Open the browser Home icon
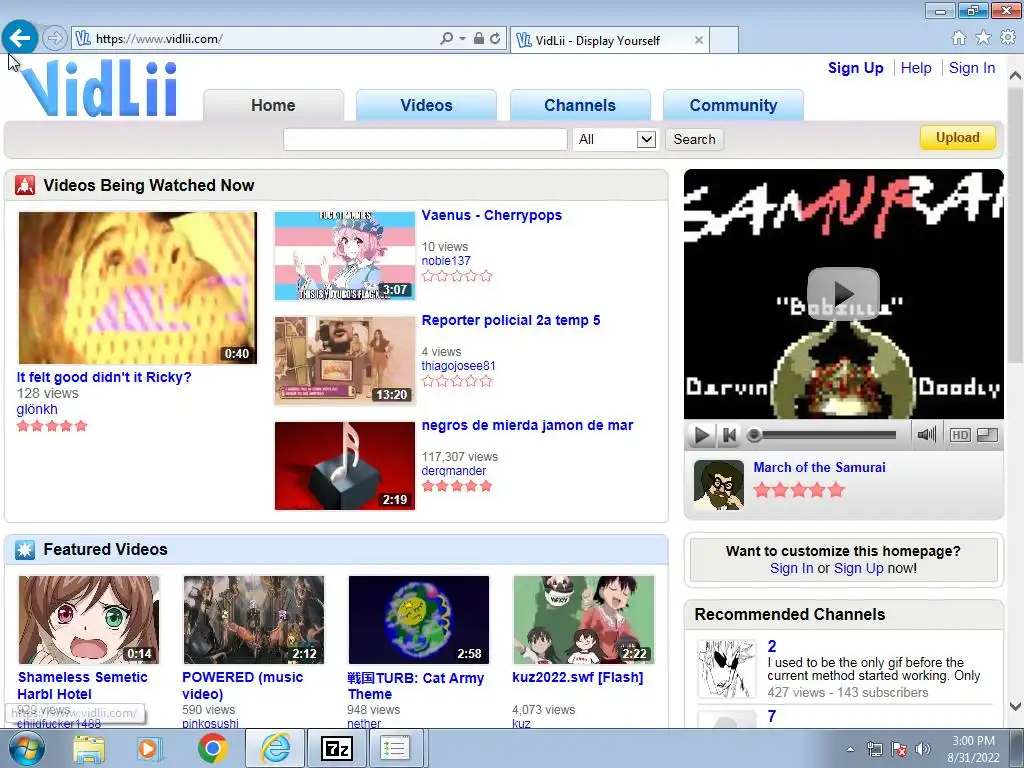The height and width of the screenshot is (768, 1024). click(x=959, y=38)
